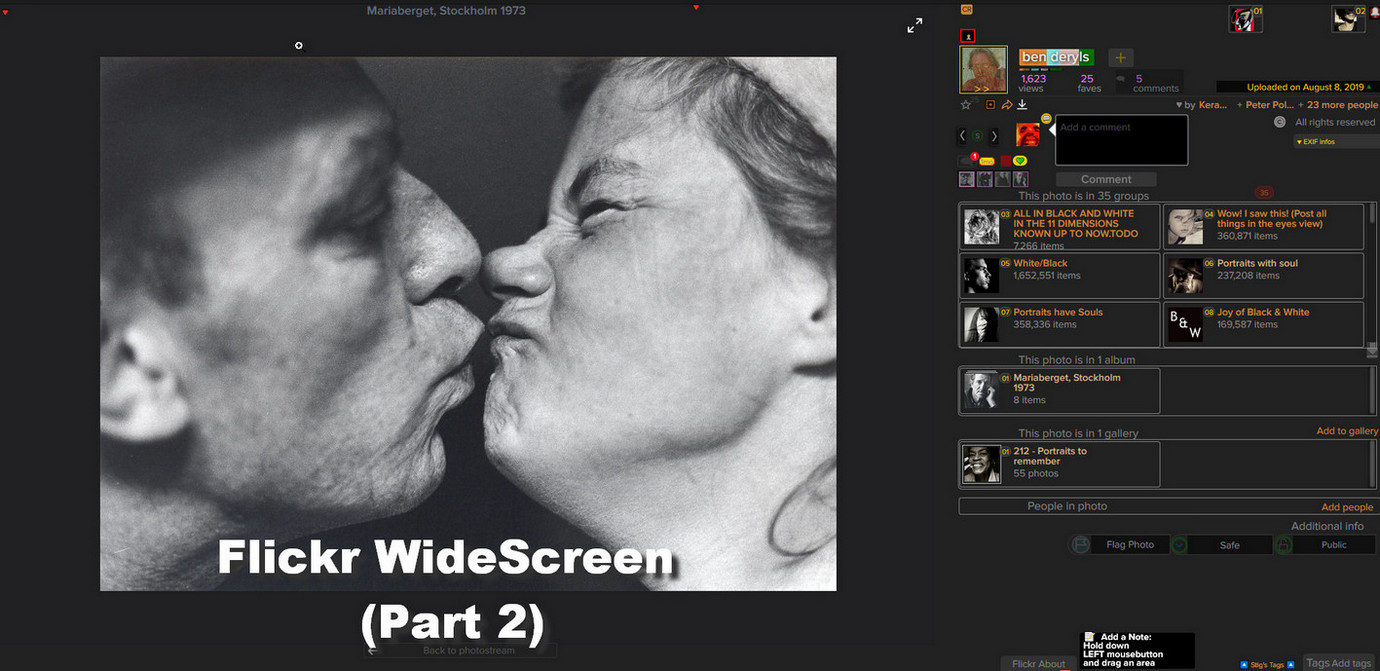Click inside the Add a comment field
The height and width of the screenshot is (671, 1380).
click(x=1120, y=138)
